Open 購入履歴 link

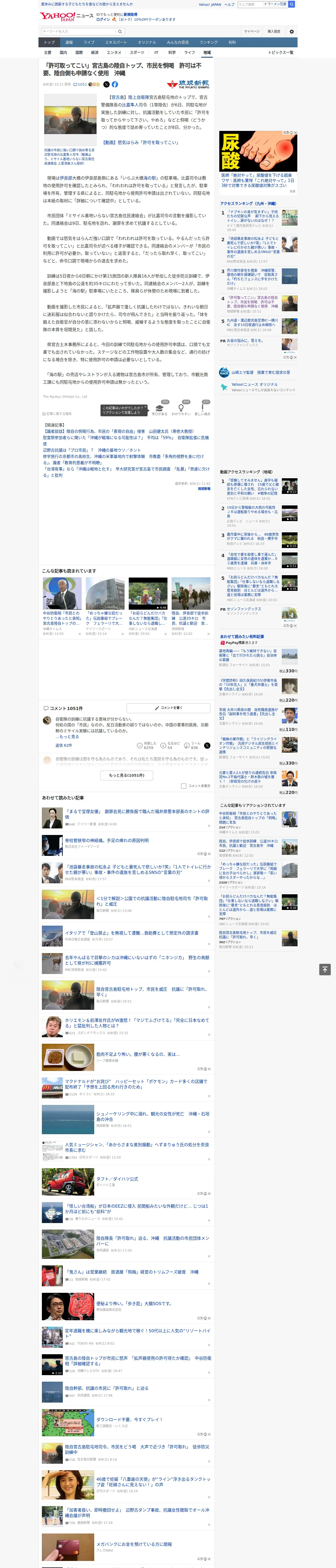[274, 31]
